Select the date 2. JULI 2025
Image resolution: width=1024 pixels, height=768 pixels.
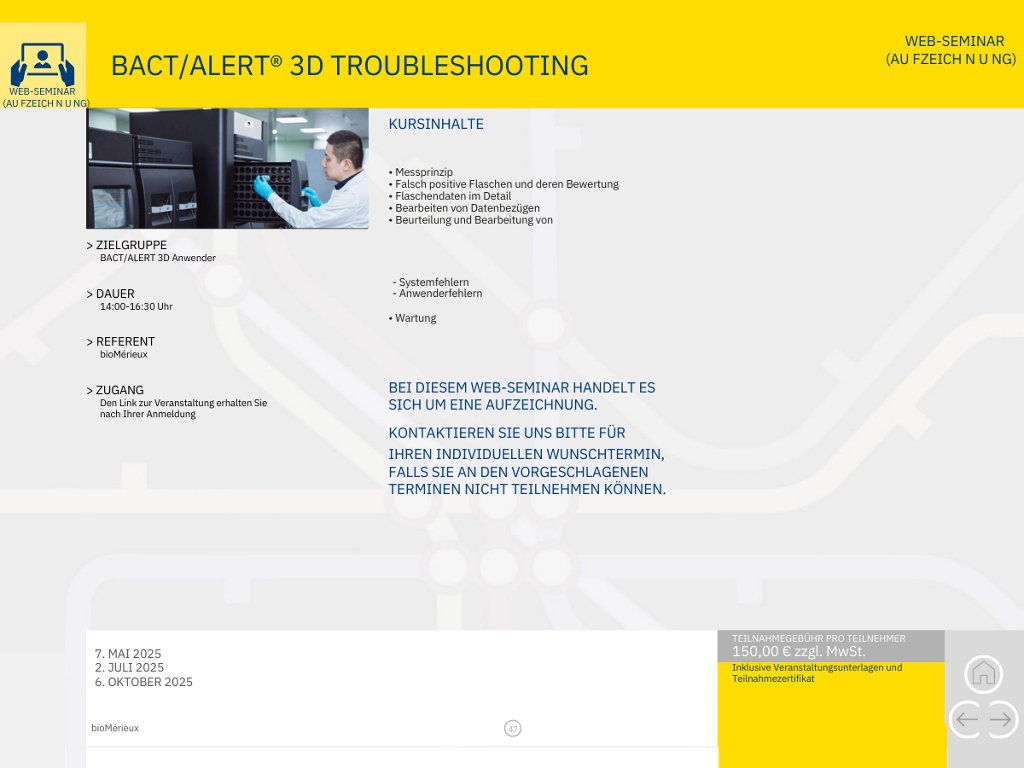point(129,667)
